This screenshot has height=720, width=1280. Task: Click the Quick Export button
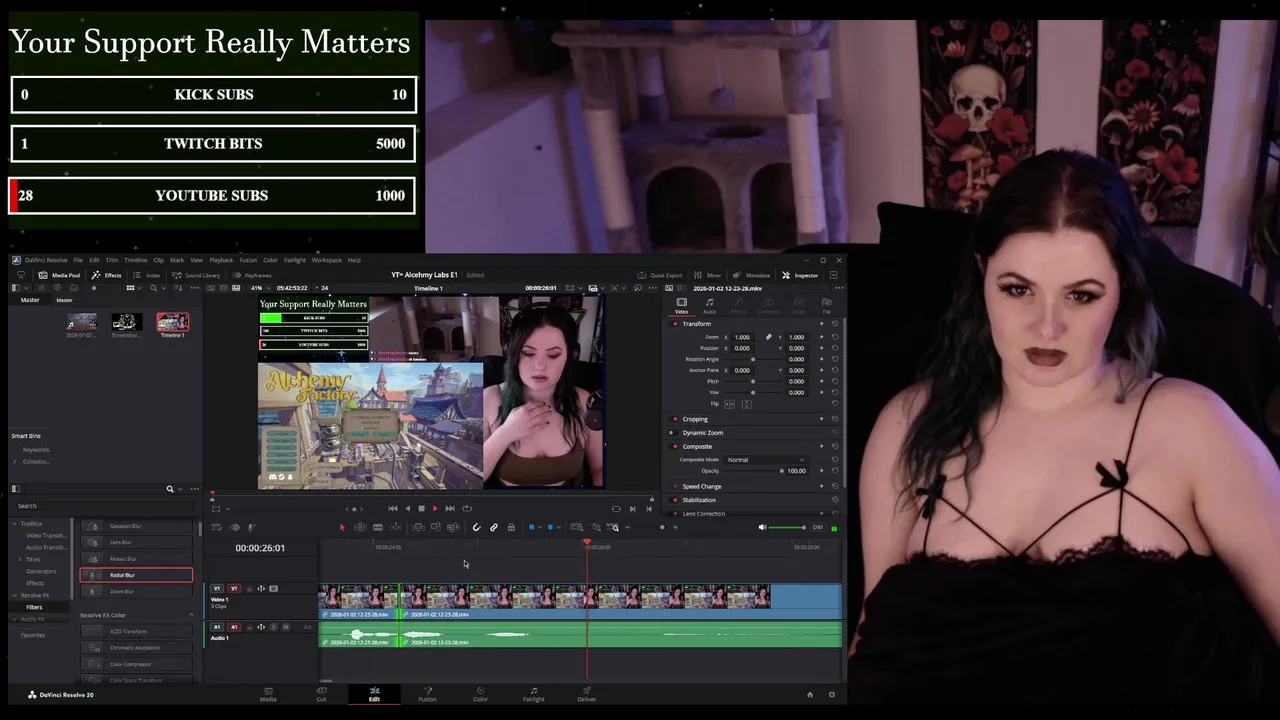(x=661, y=275)
